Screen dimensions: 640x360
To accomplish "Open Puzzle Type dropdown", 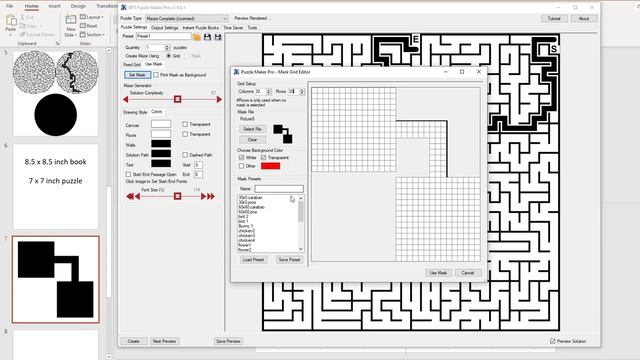I will pyautogui.click(x=187, y=18).
